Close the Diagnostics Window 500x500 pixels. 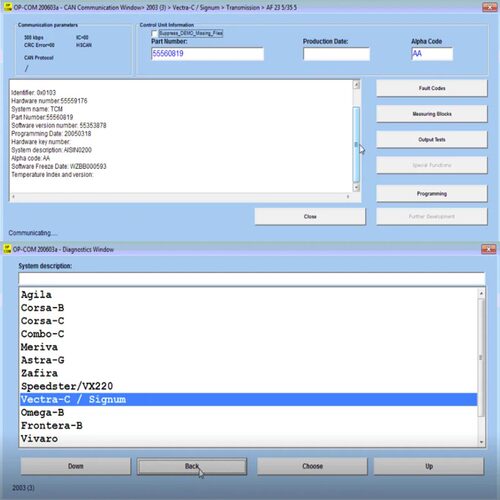tap(489, 249)
